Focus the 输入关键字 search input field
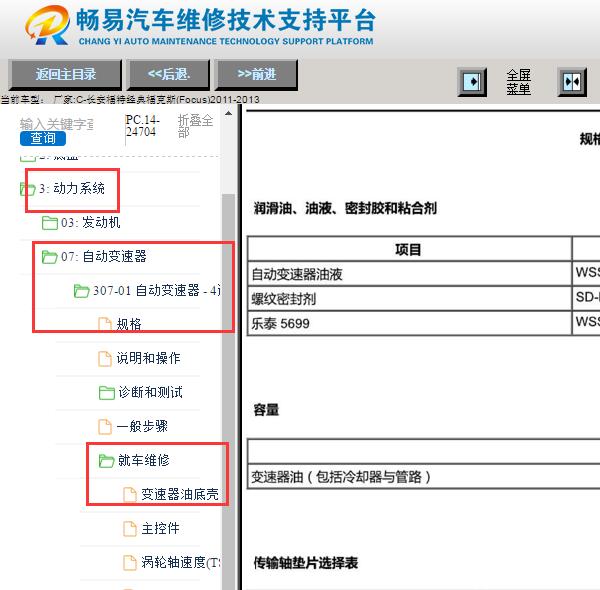The height and width of the screenshot is (590, 600). click(x=57, y=124)
